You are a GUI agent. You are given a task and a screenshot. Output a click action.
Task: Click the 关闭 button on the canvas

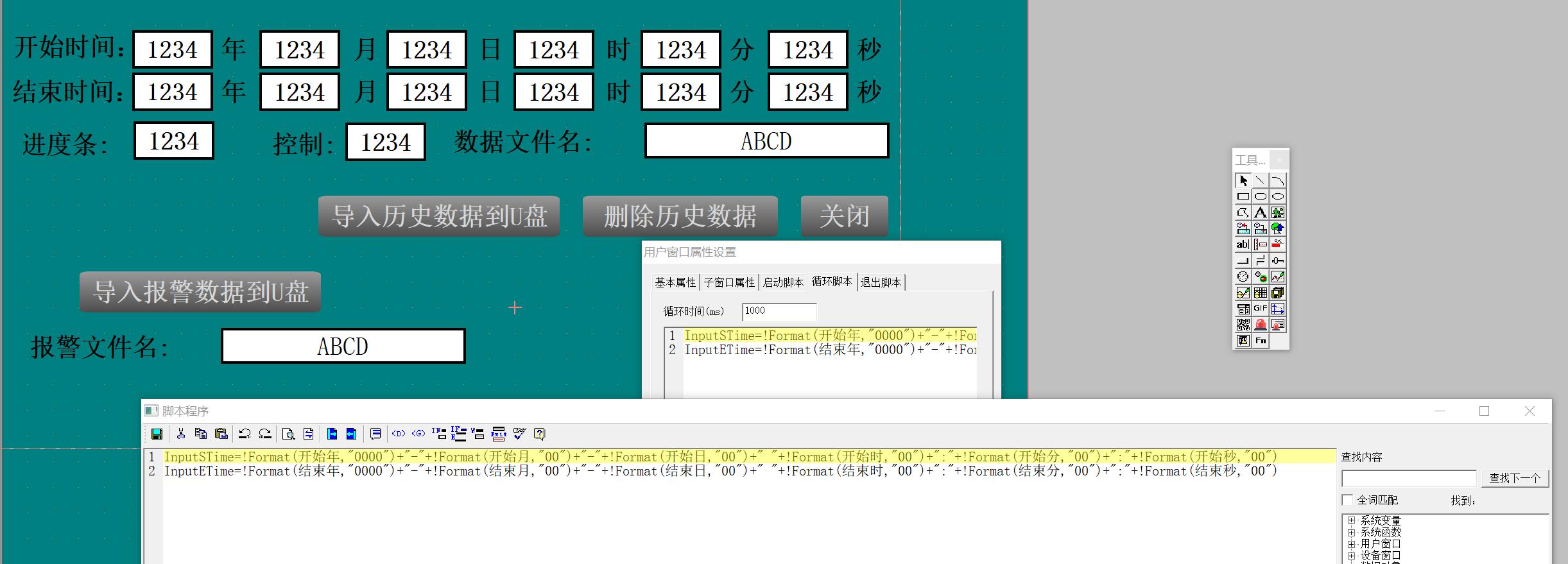click(845, 216)
